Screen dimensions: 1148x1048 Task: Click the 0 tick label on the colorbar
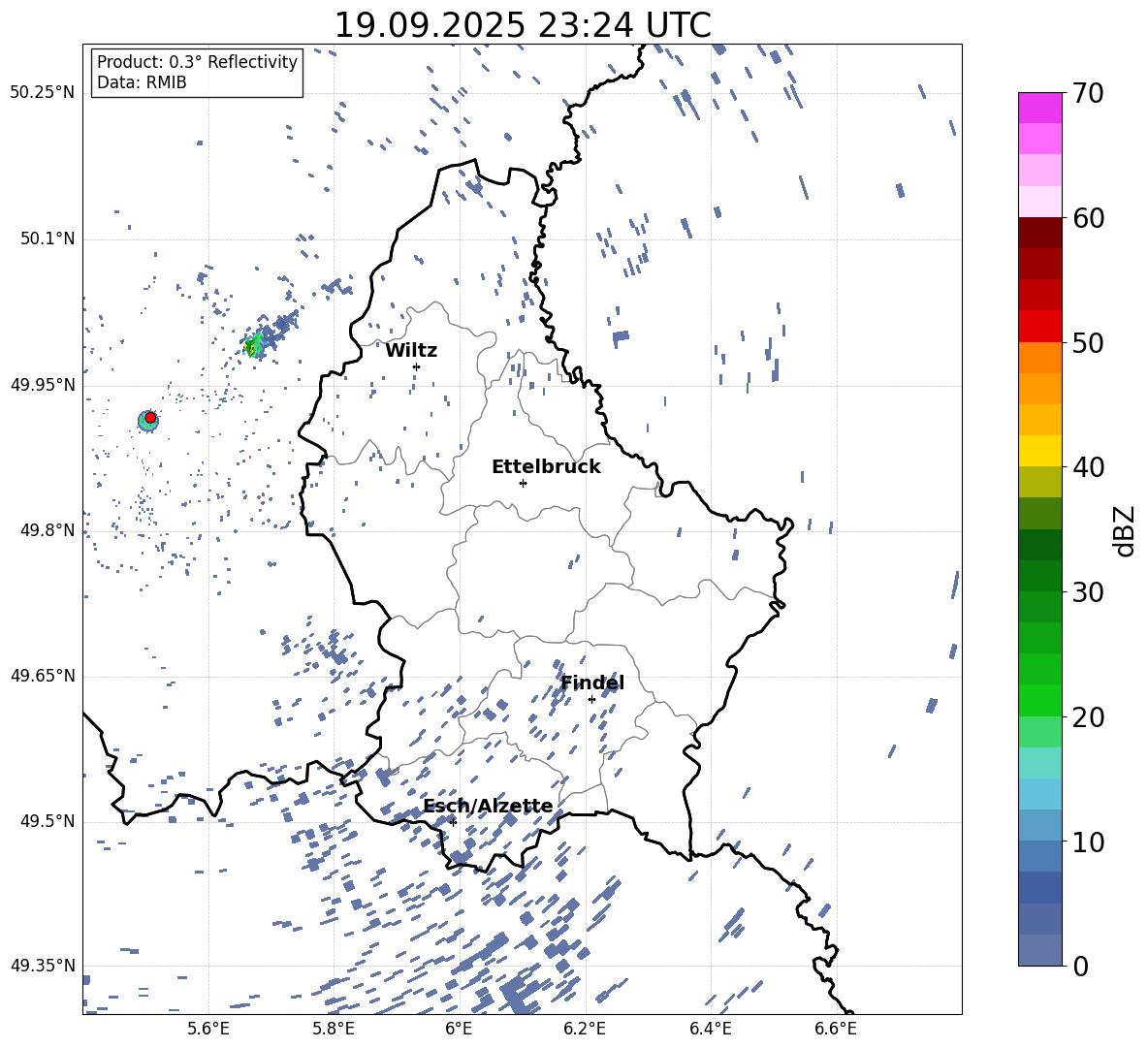tap(1080, 966)
